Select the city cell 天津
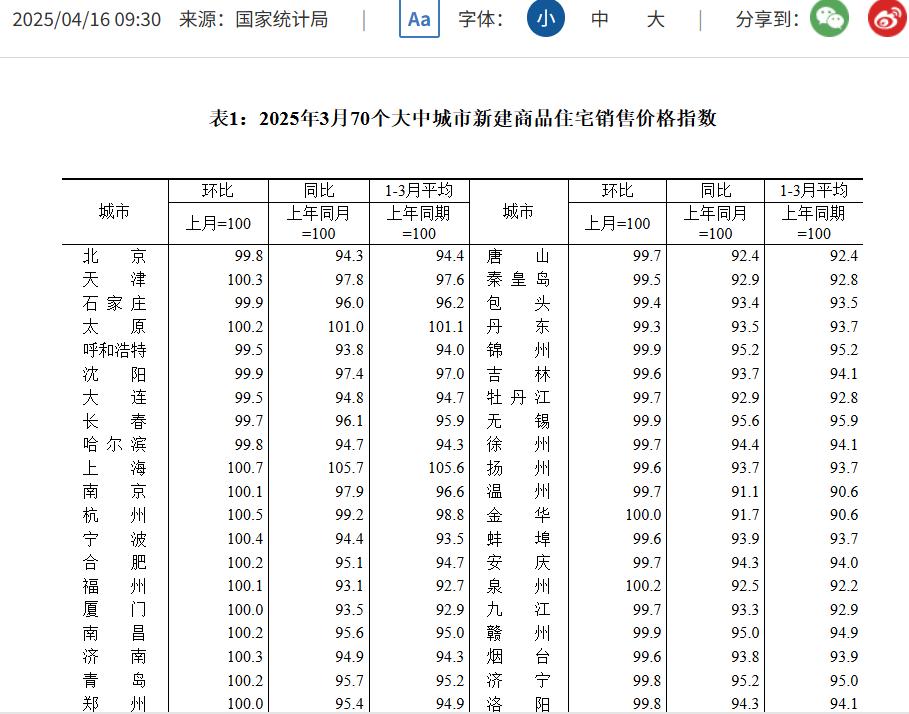Viewport: 909px width, 714px height. (x=114, y=279)
